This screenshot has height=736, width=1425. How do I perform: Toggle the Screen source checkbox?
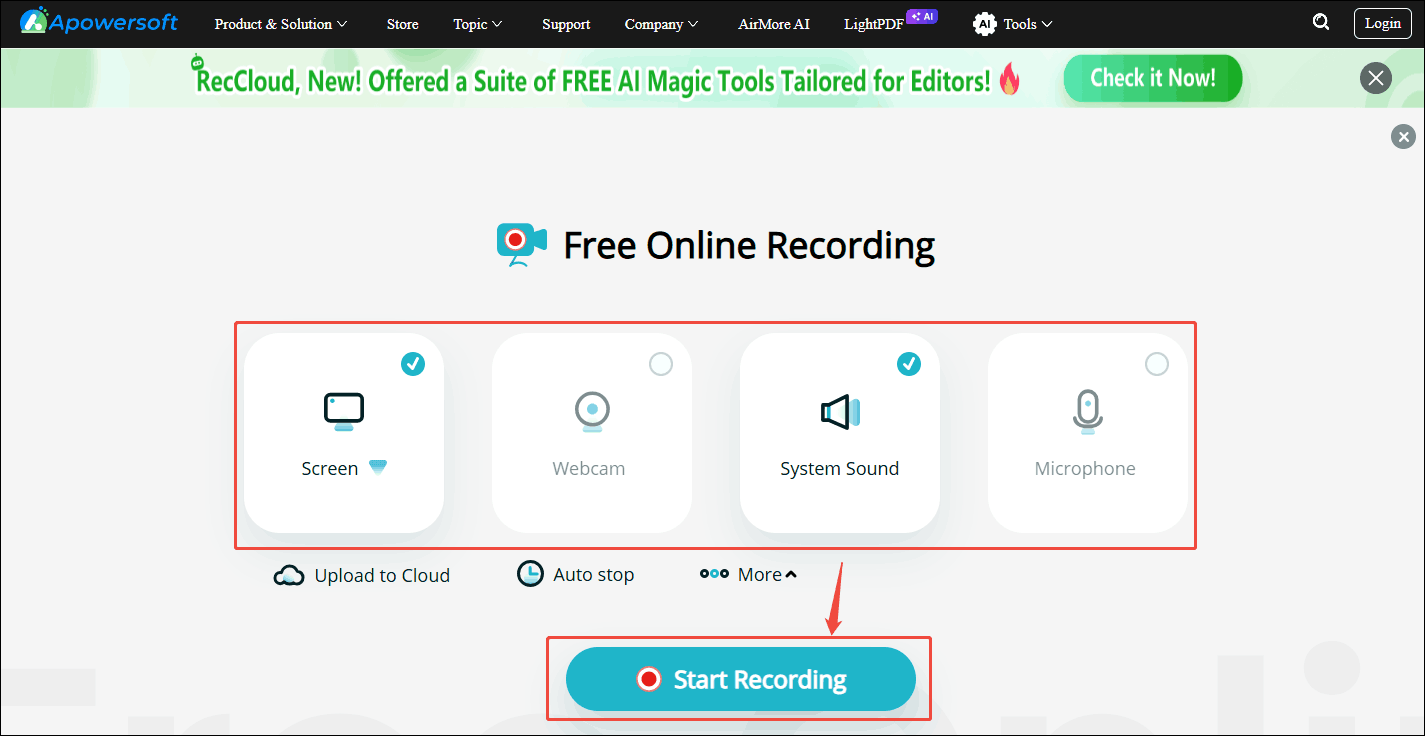pyautogui.click(x=413, y=364)
